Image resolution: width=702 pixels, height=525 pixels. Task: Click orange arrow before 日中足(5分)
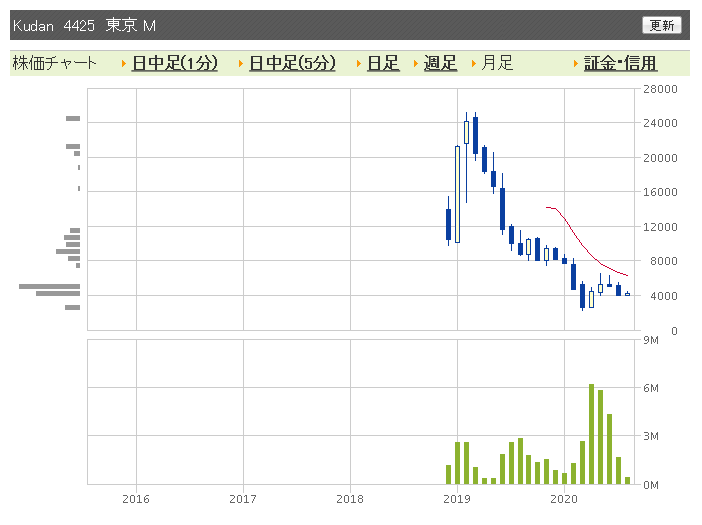point(241,64)
